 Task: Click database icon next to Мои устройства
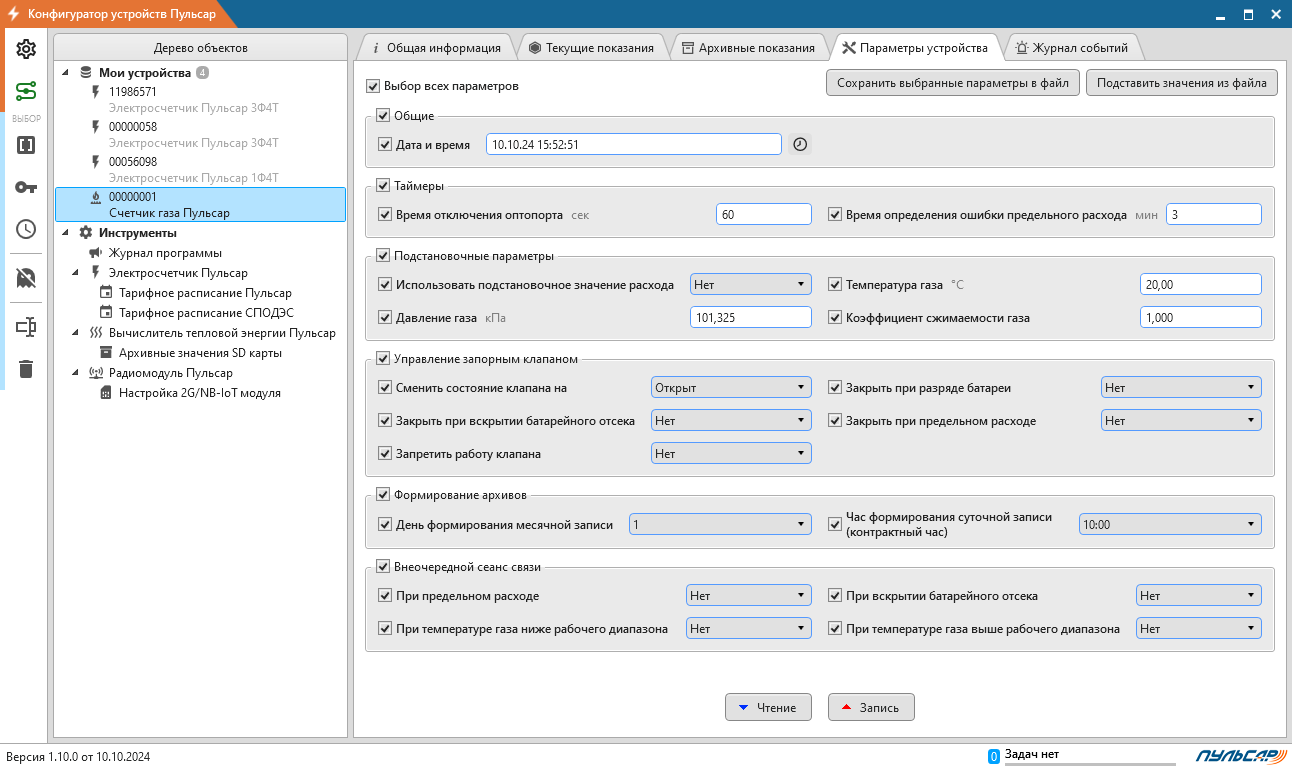pos(86,73)
